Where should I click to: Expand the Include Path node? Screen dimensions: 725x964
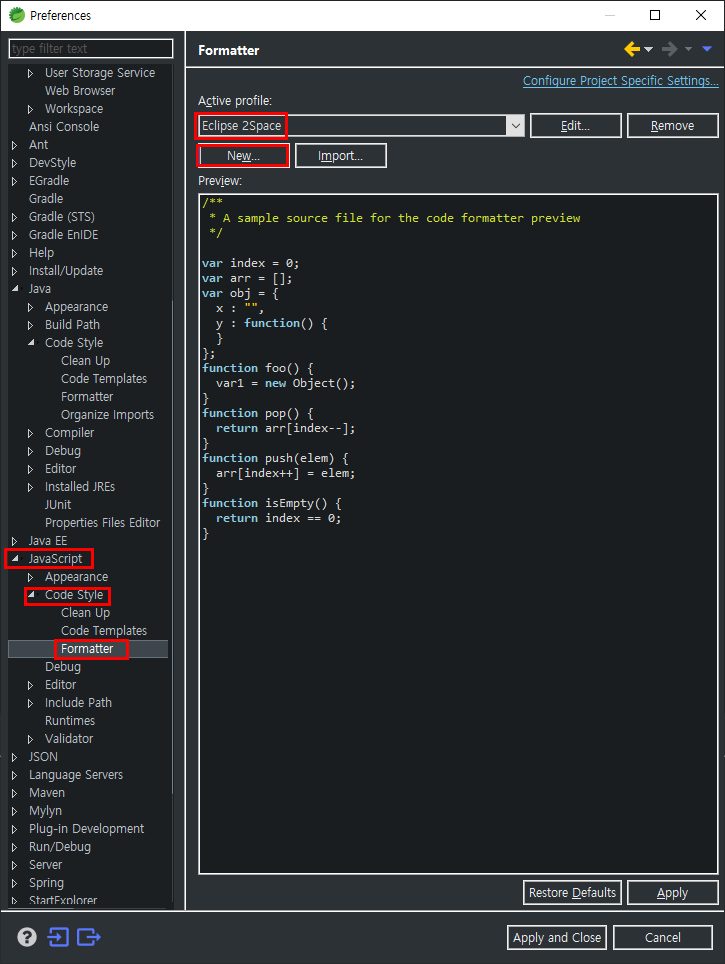(x=30, y=703)
